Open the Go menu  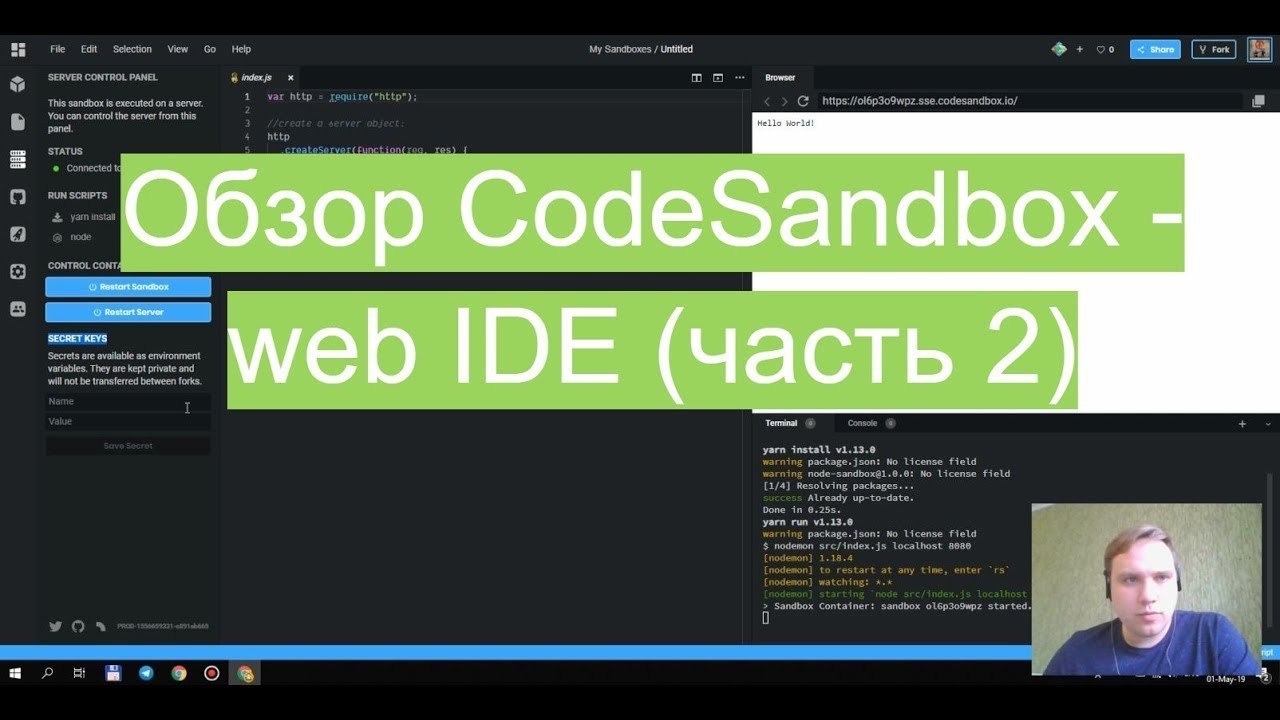(x=210, y=49)
